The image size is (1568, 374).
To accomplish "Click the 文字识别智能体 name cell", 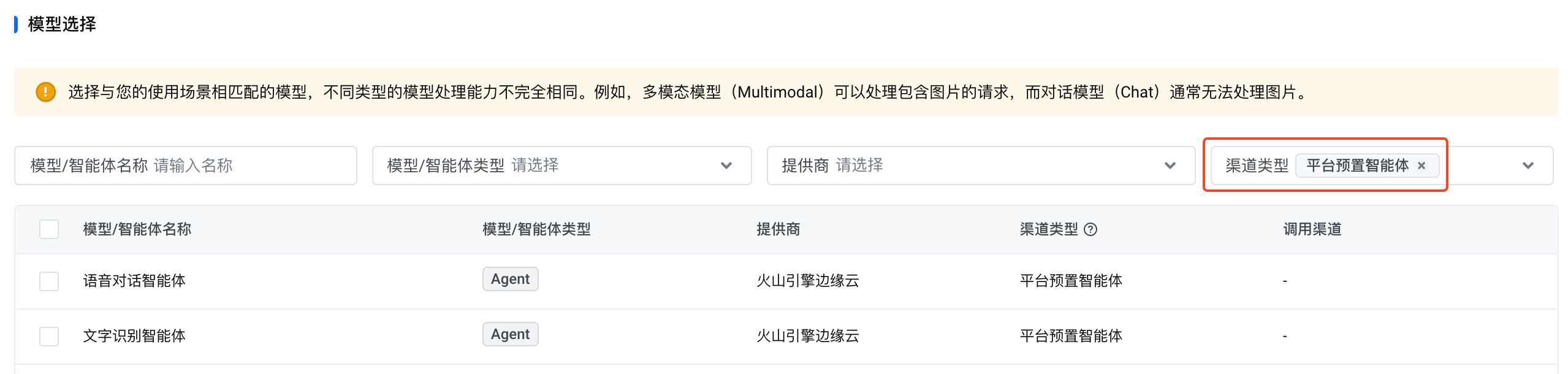I will pyautogui.click(x=134, y=336).
